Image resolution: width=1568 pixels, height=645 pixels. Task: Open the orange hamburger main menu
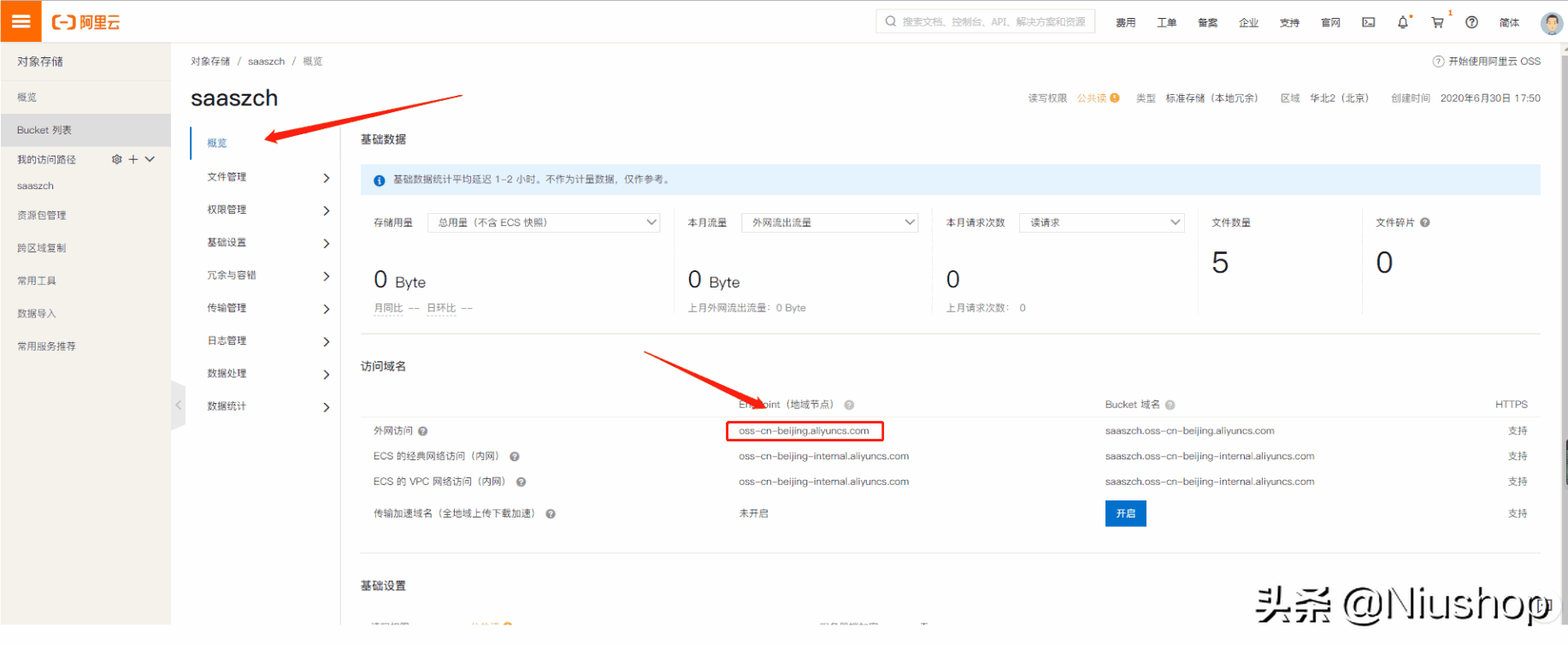pyautogui.click(x=21, y=21)
